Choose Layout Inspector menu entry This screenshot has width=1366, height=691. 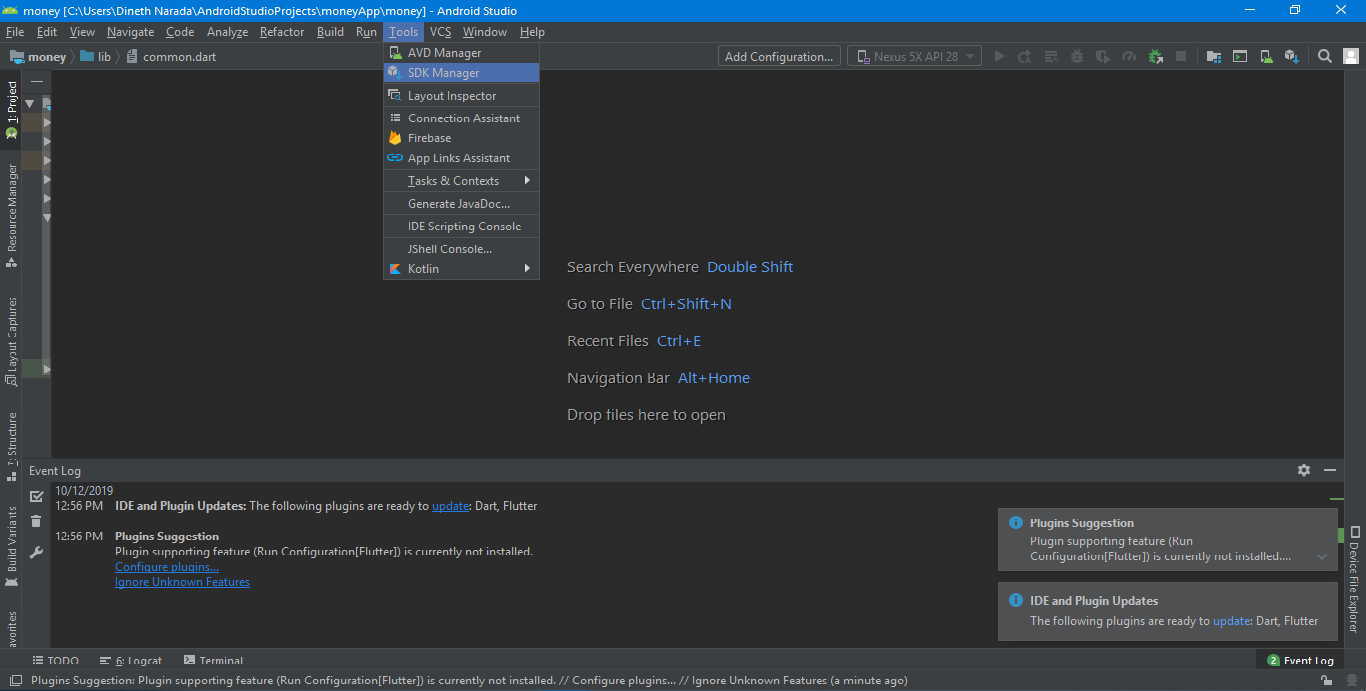pyautogui.click(x=461, y=96)
